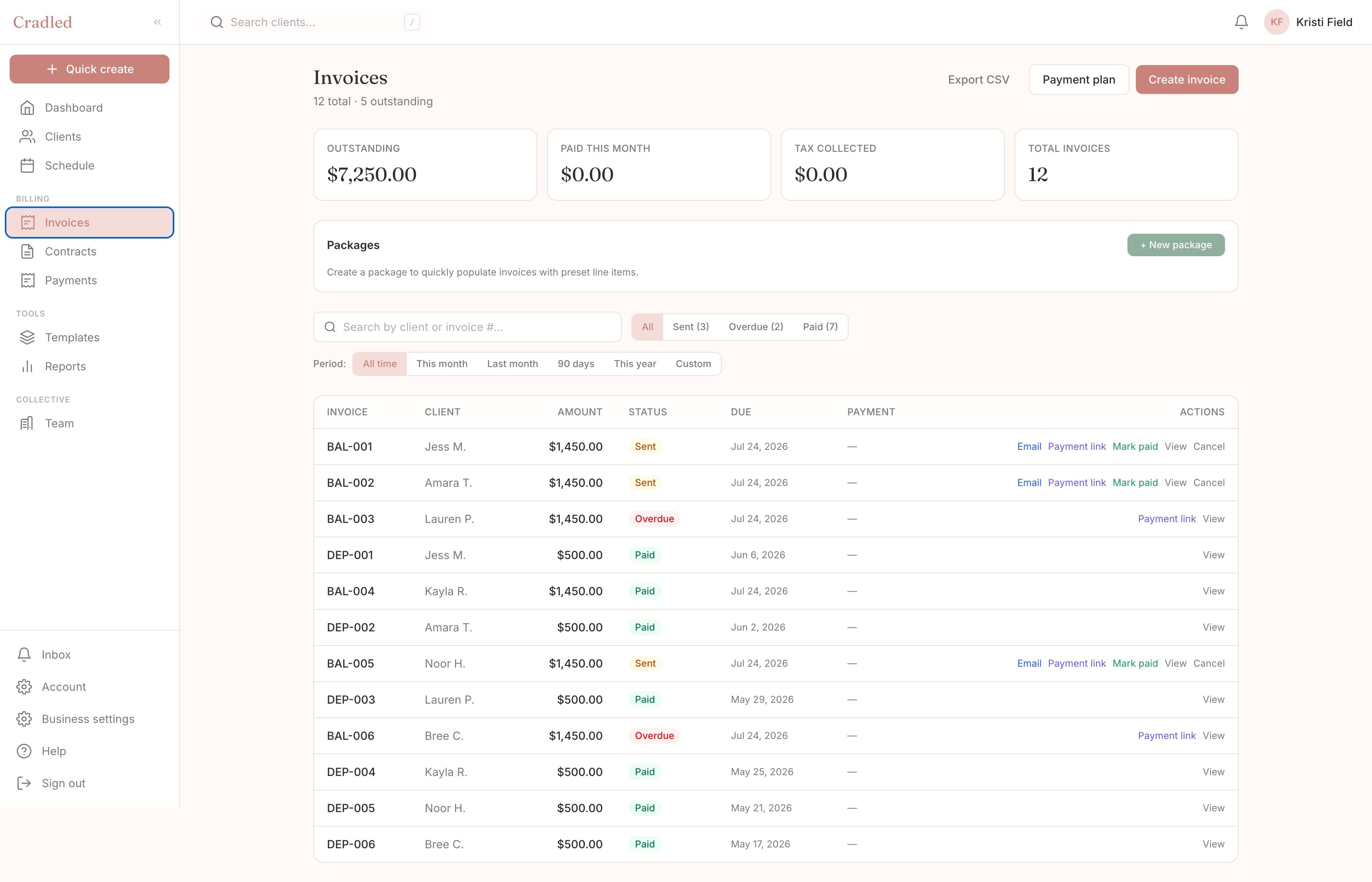Click the Contracts document icon
The height and width of the screenshot is (882, 1372).
(x=27, y=251)
